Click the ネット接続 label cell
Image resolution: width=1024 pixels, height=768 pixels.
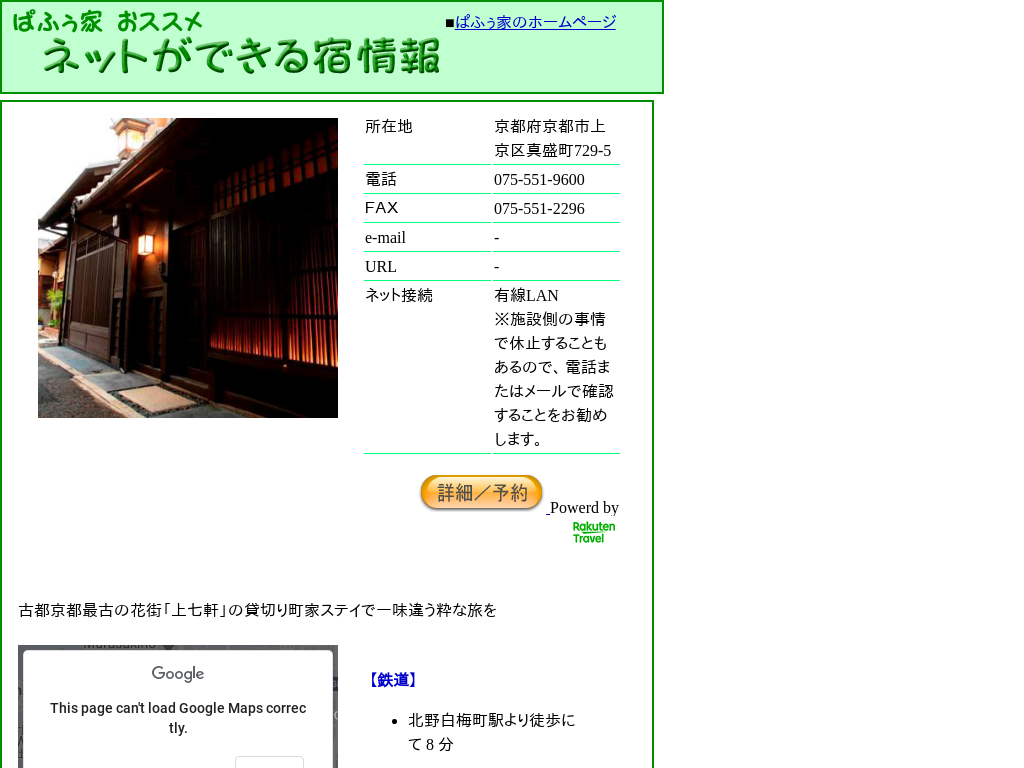[427, 367]
